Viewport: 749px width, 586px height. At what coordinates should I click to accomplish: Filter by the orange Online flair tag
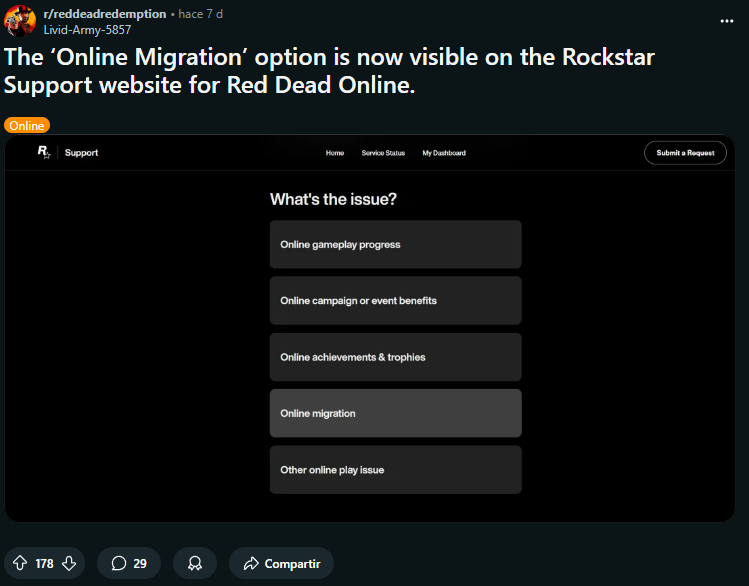(27, 126)
